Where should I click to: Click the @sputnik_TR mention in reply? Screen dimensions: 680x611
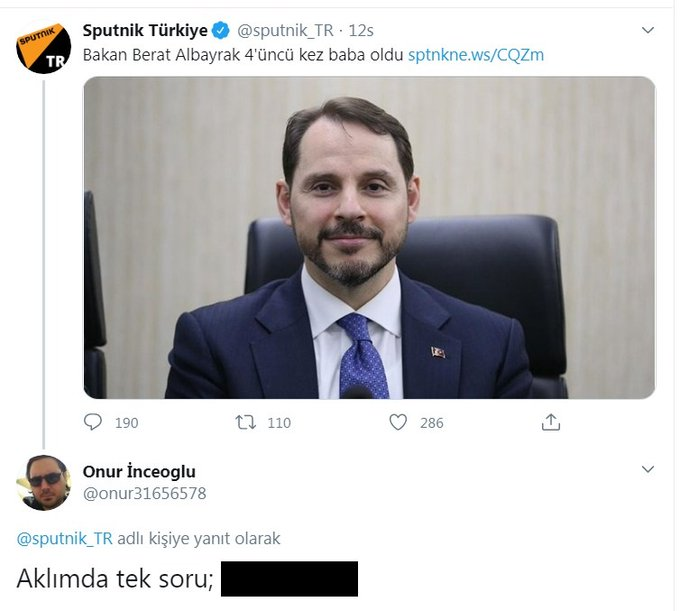pos(65,538)
